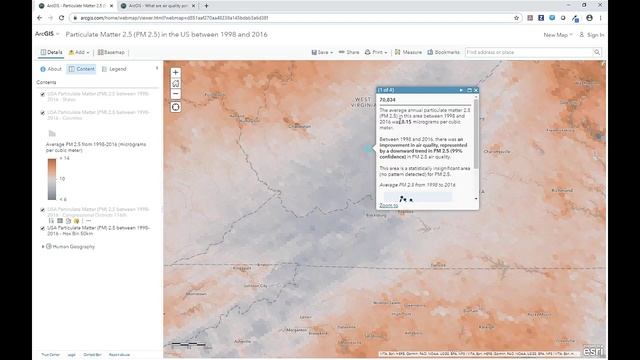Open the Save dropdown

pyautogui.click(x=322, y=52)
